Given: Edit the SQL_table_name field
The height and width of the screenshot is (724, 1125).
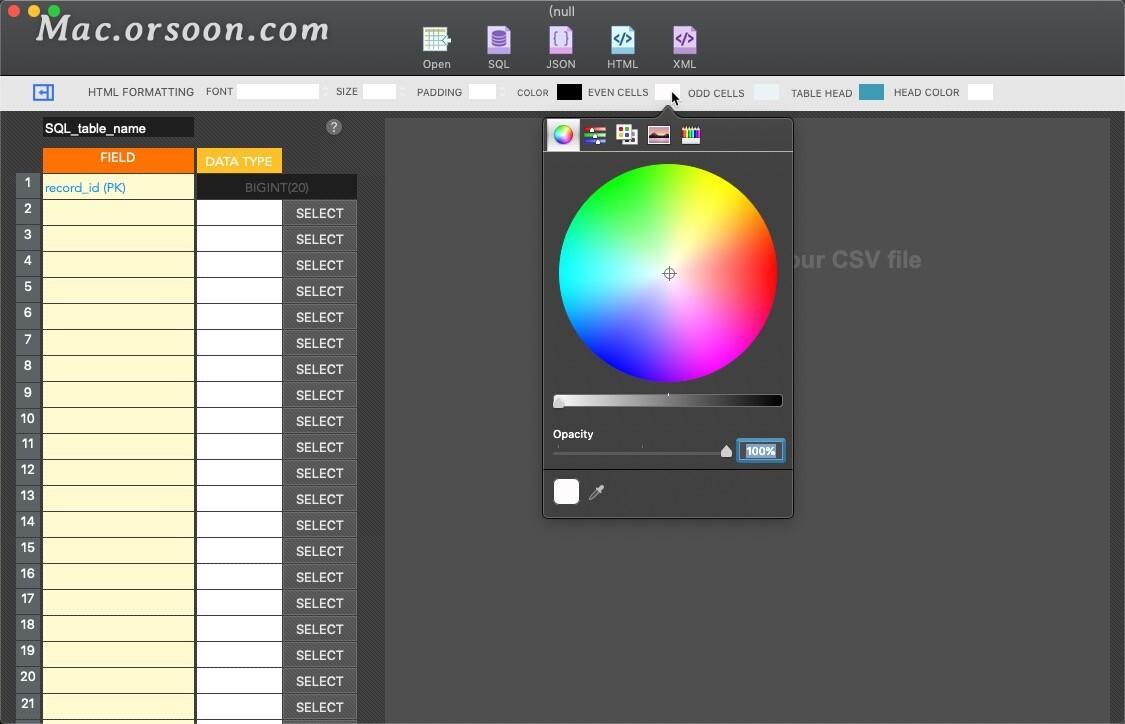Looking at the screenshot, I should (118, 128).
